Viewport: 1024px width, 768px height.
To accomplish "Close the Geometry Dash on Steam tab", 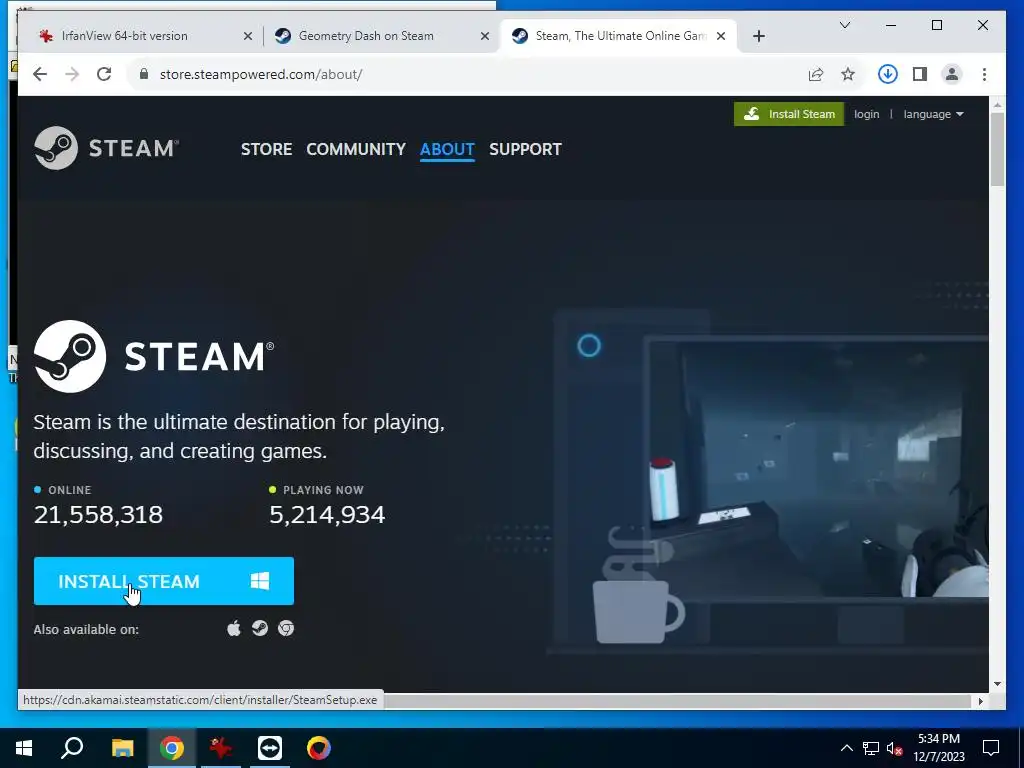I will [x=485, y=36].
